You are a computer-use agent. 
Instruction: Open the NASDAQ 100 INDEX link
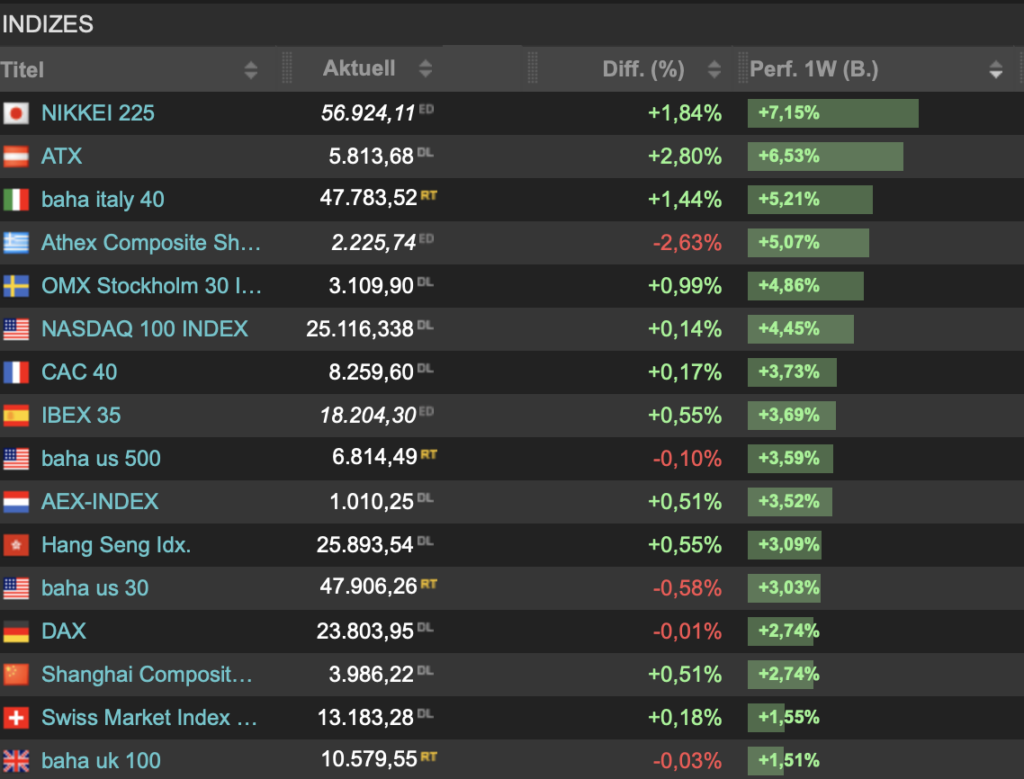pyautogui.click(x=144, y=329)
